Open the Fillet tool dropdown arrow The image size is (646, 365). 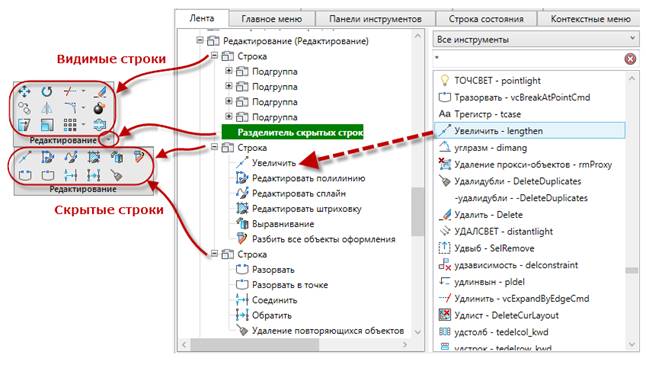83,108
